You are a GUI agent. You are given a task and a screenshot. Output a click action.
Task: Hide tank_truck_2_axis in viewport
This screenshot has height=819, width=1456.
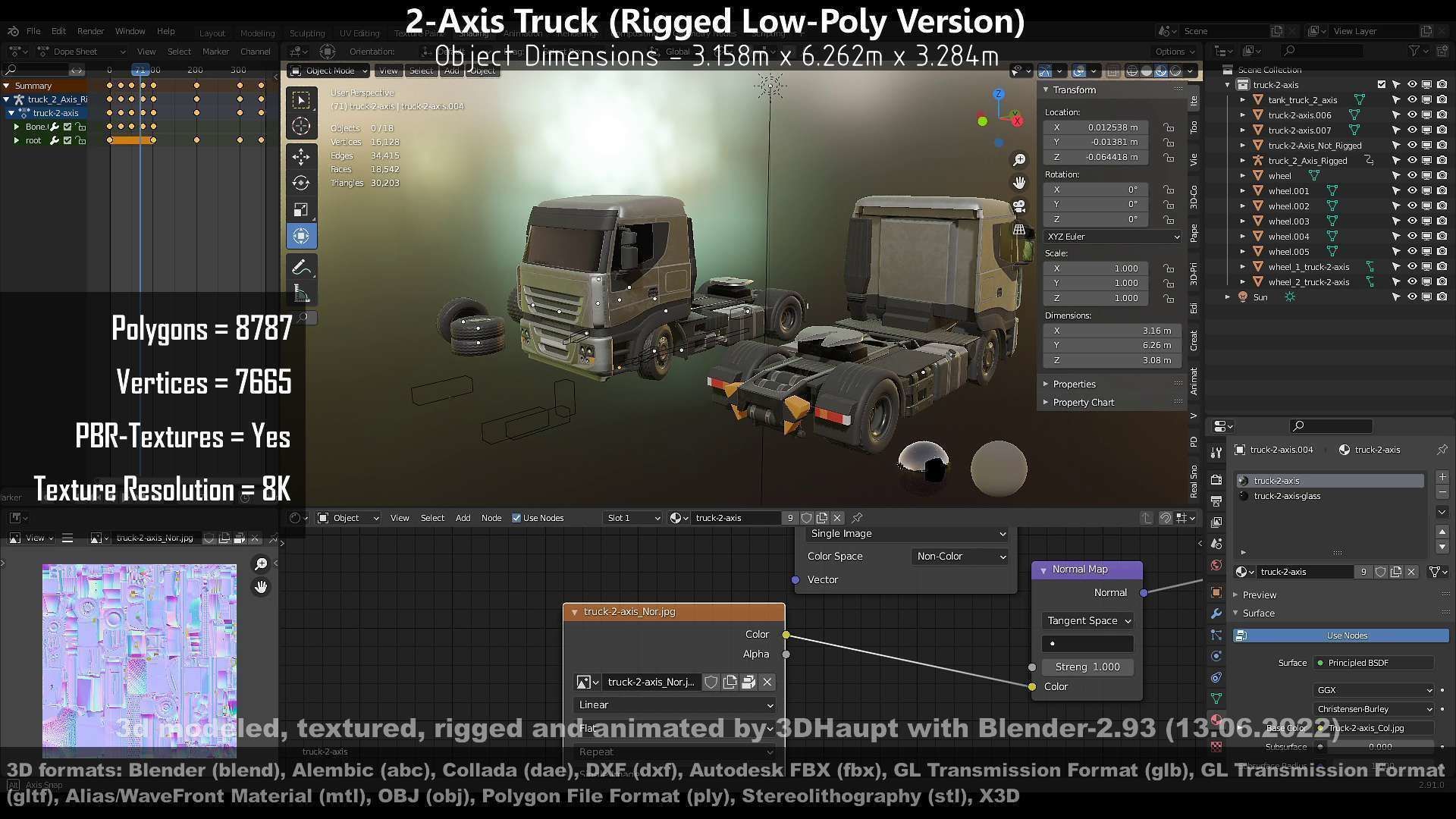[1411, 100]
